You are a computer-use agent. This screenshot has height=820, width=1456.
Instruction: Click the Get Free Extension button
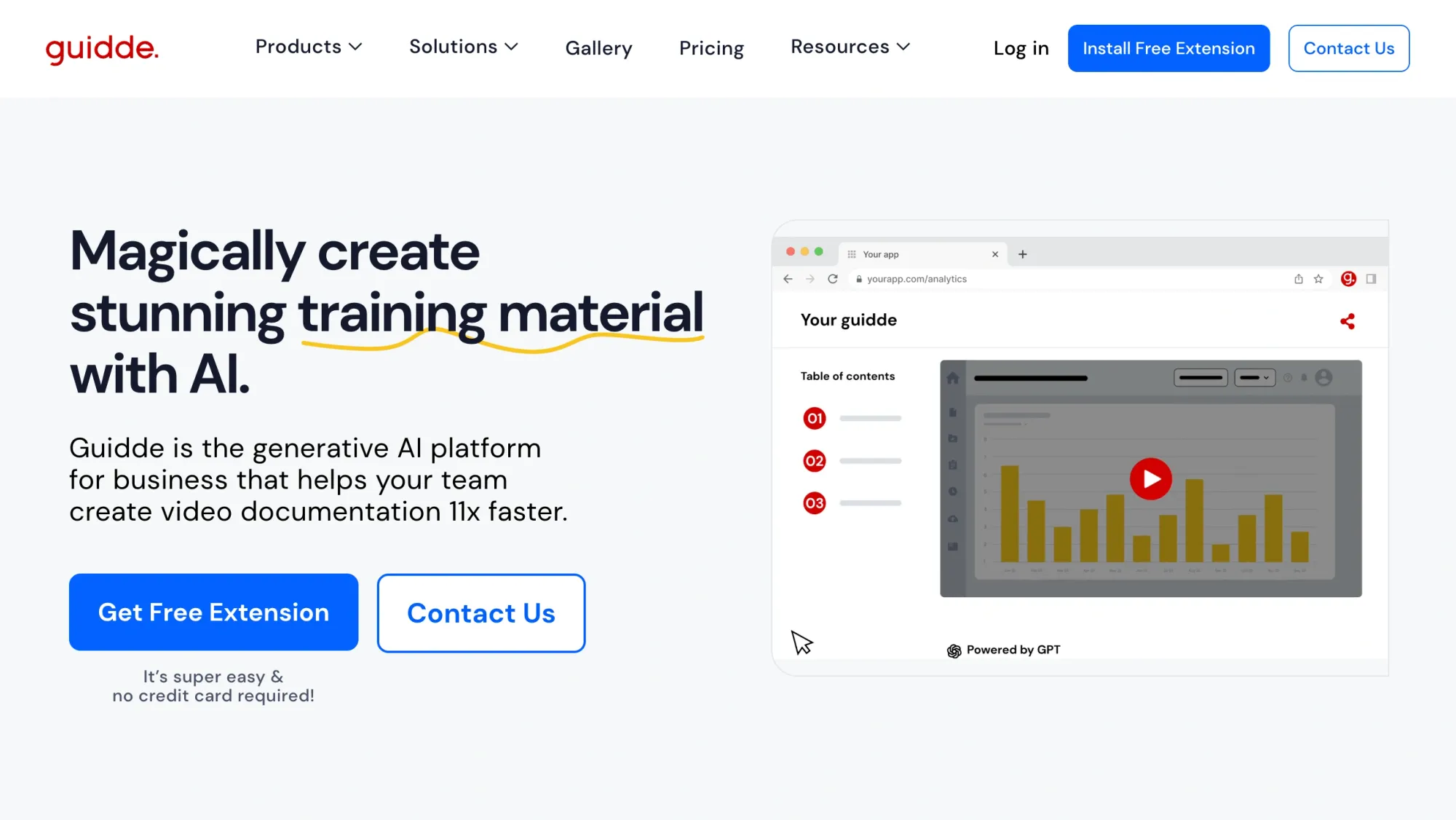[x=213, y=612]
